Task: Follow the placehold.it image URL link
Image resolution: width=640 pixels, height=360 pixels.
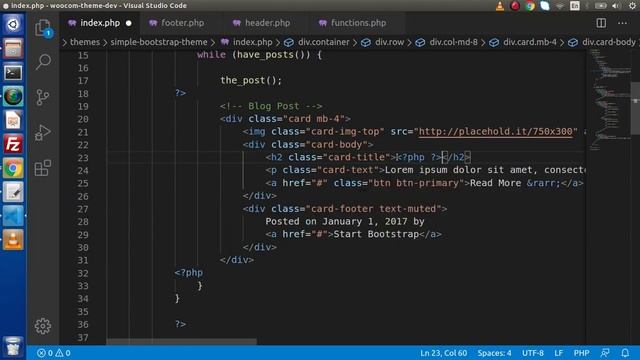Action: click(x=496, y=131)
